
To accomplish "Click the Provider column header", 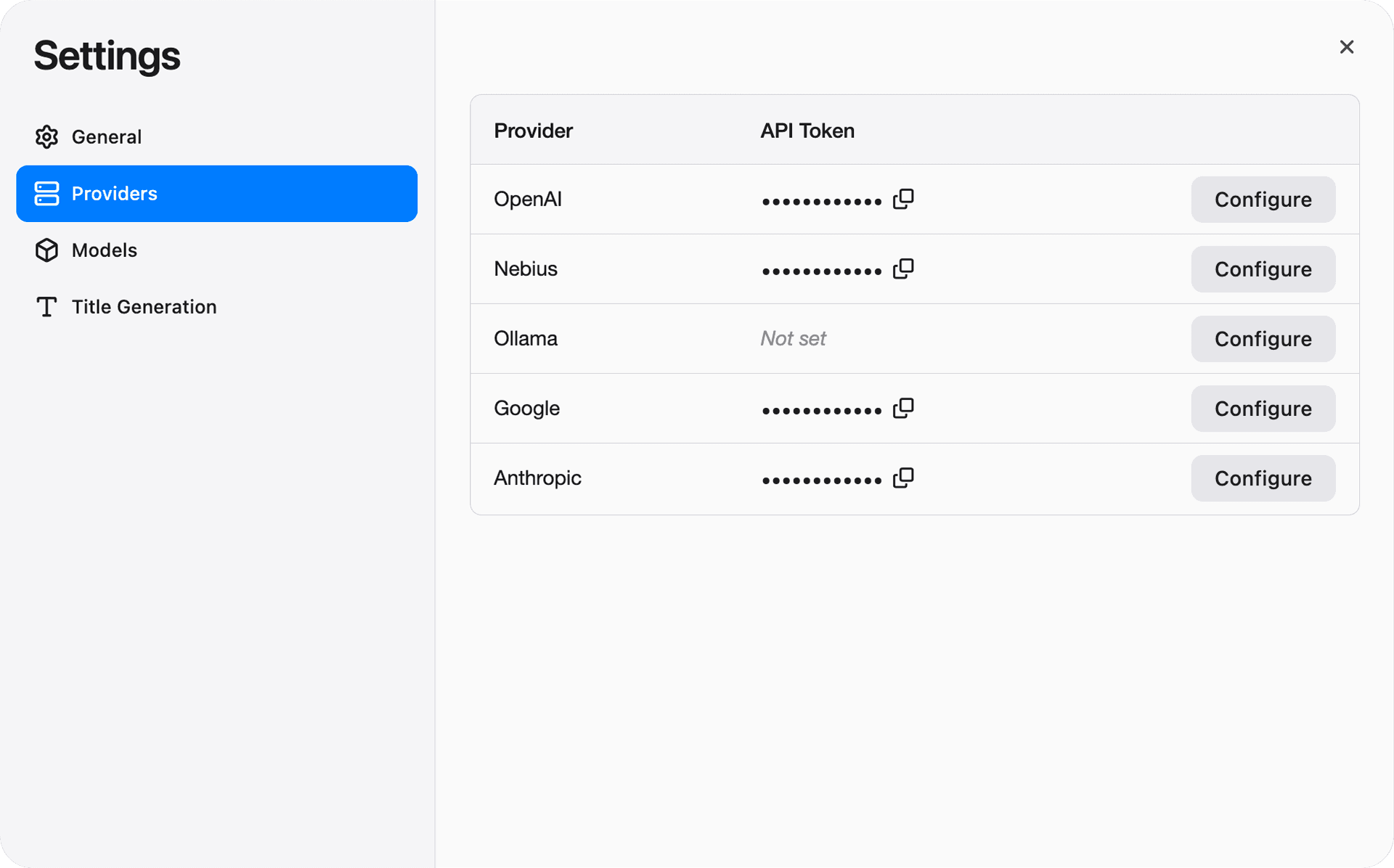I will (534, 131).
